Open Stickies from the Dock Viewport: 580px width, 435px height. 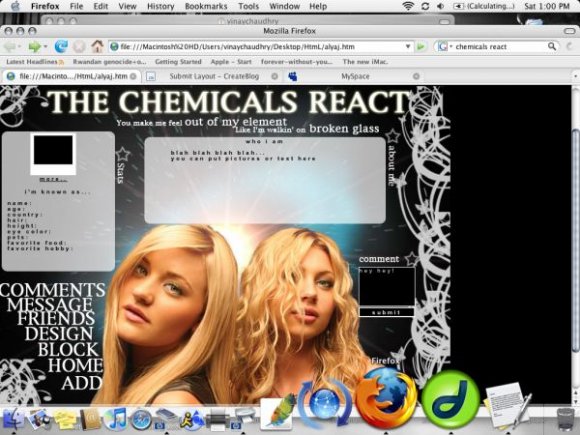click(65, 420)
